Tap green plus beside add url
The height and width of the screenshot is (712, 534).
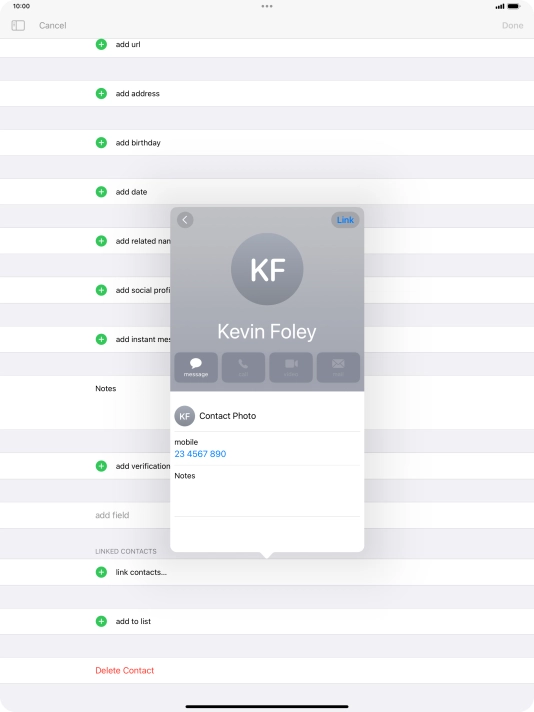click(x=101, y=44)
